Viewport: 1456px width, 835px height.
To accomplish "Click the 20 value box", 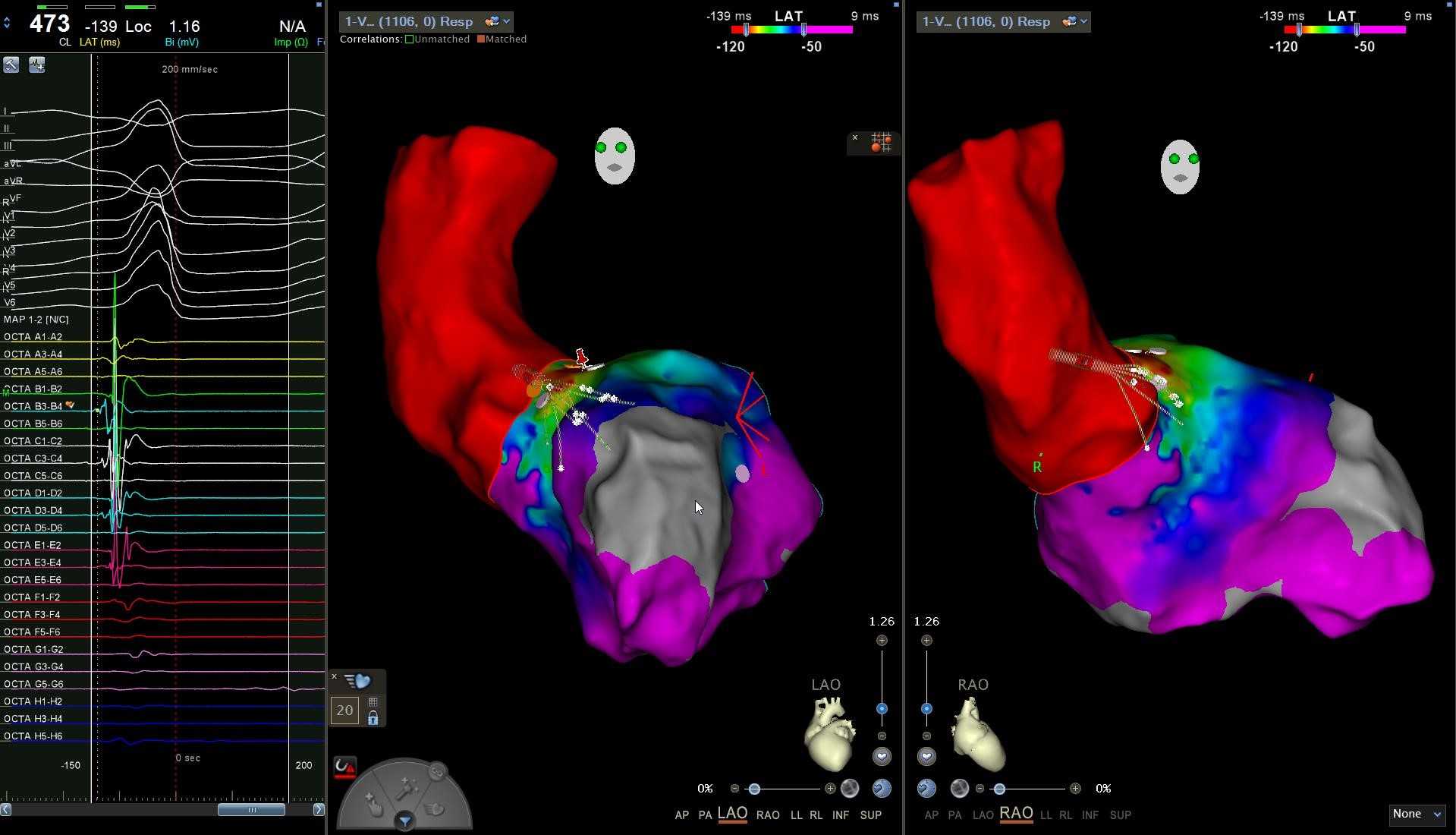I will coord(344,711).
